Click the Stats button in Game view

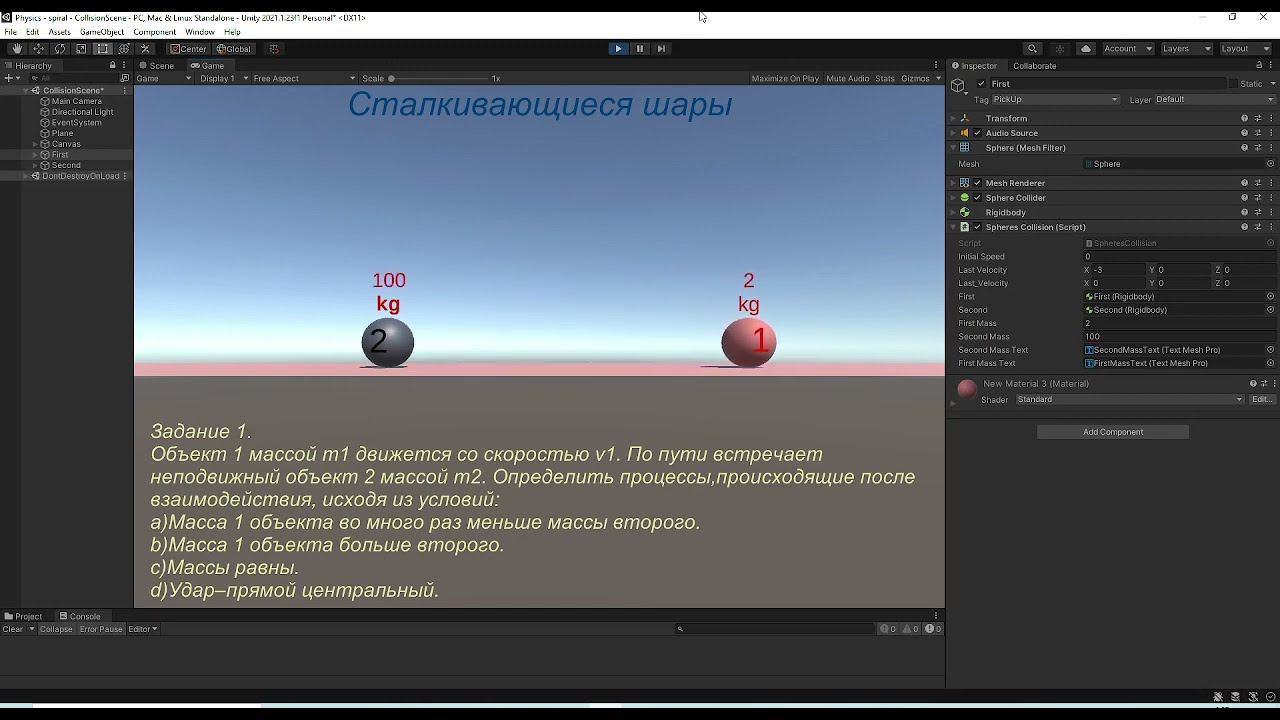point(885,78)
